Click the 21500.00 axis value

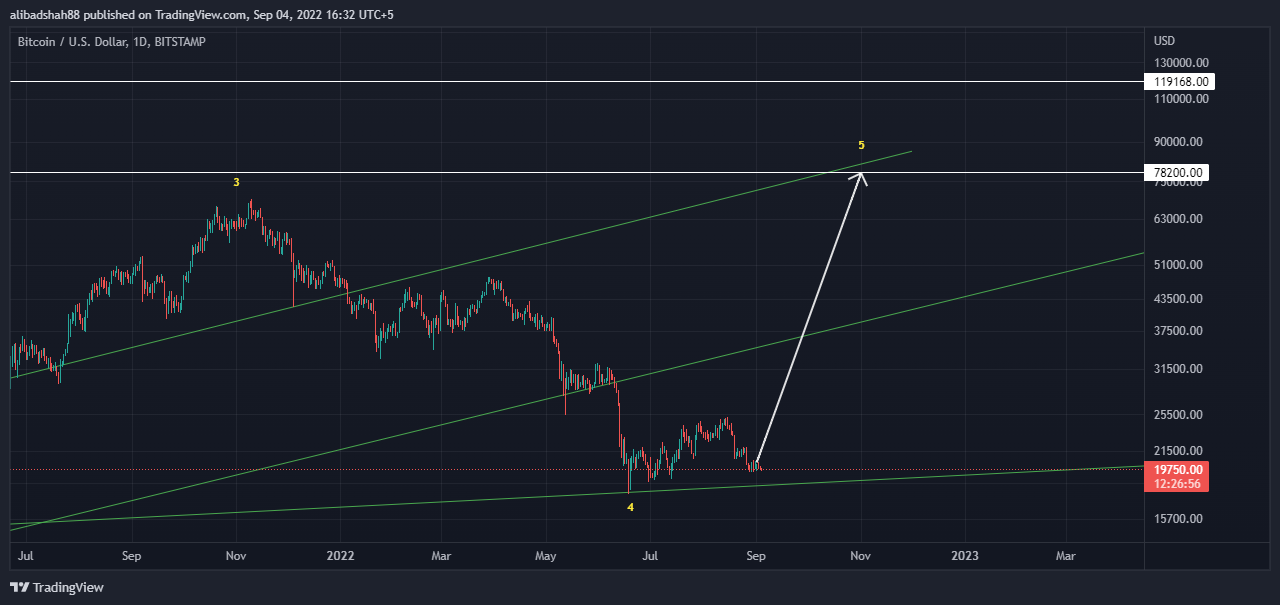pyautogui.click(x=1177, y=451)
